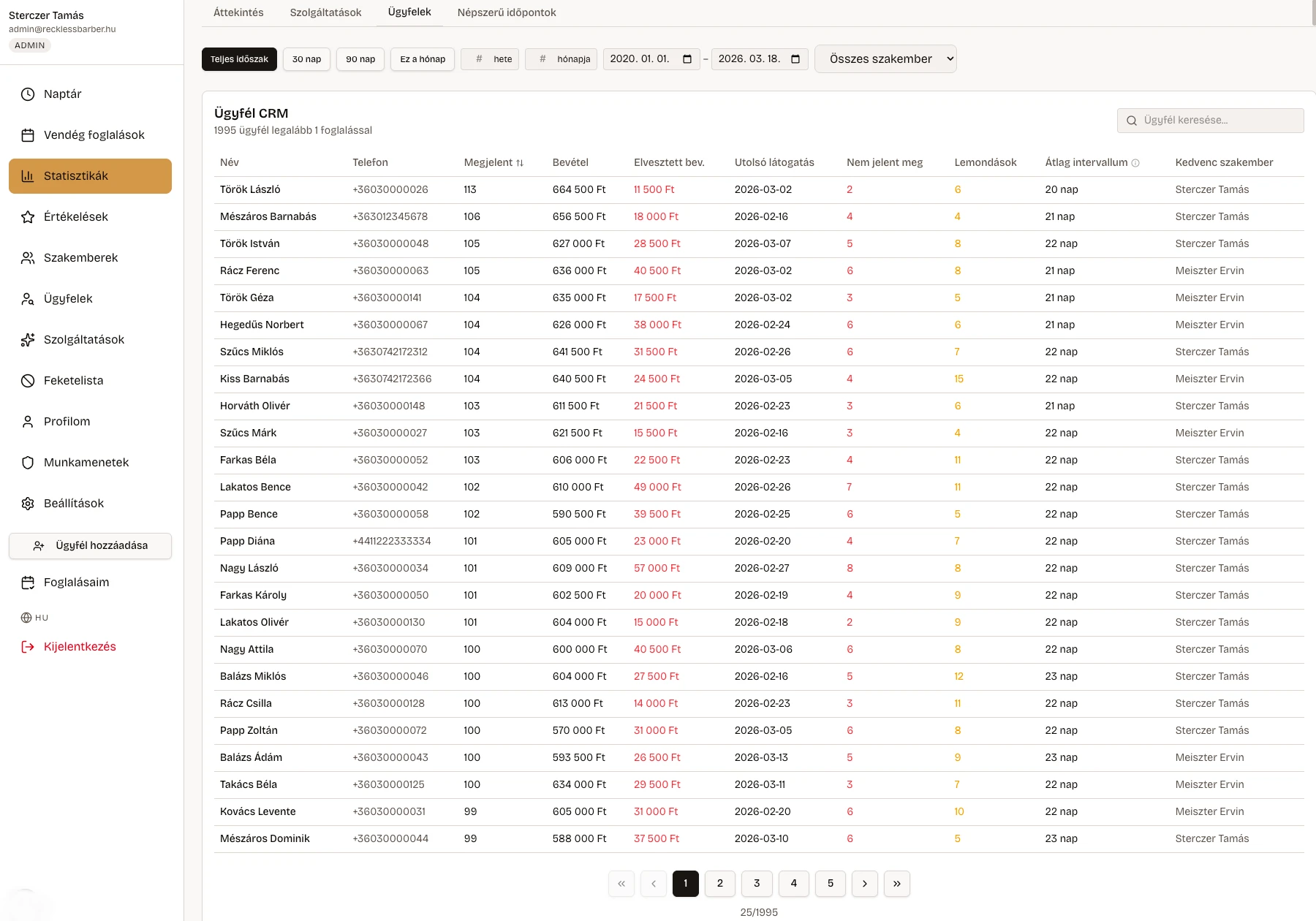
Task: Expand the Összes szakember dropdown
Action: [x=885, y=59]
